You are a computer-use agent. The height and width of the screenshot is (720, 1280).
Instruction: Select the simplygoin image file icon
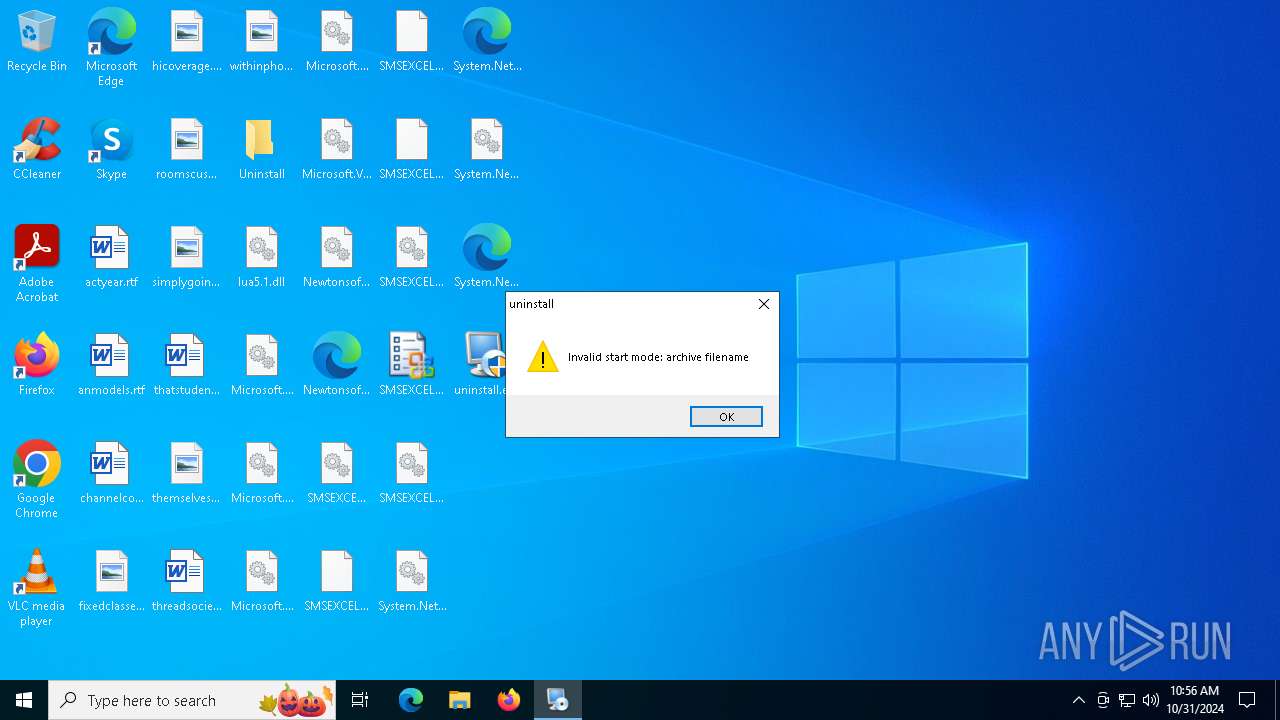pyautogui.click(x=187, y=258)
